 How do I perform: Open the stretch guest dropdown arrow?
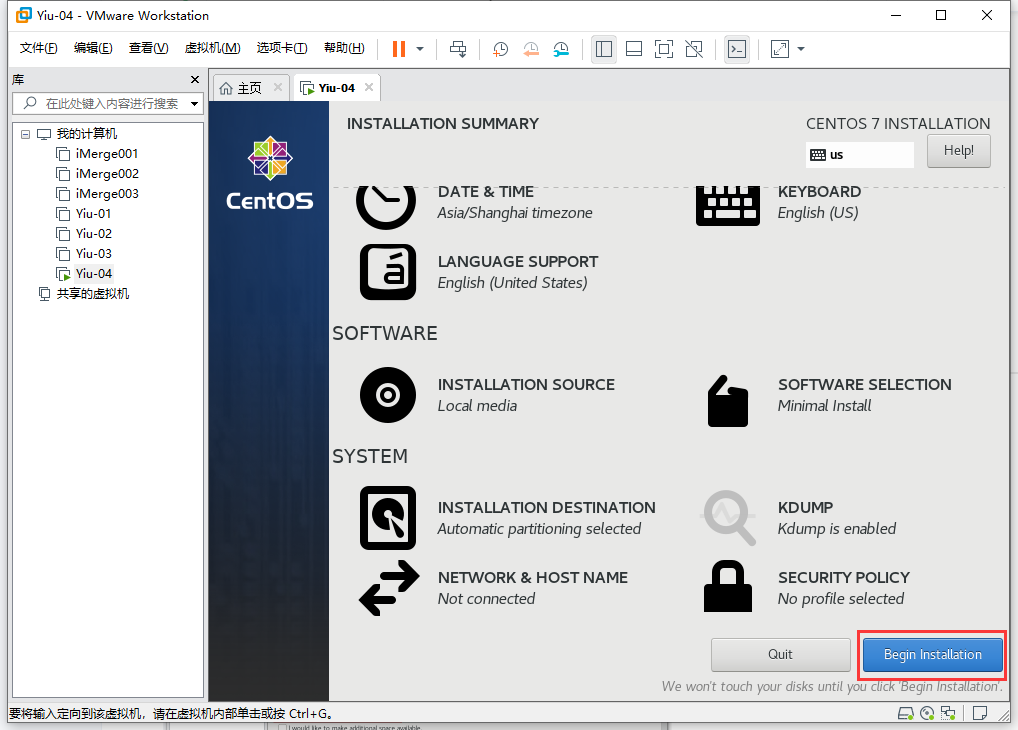coord(801,49)
